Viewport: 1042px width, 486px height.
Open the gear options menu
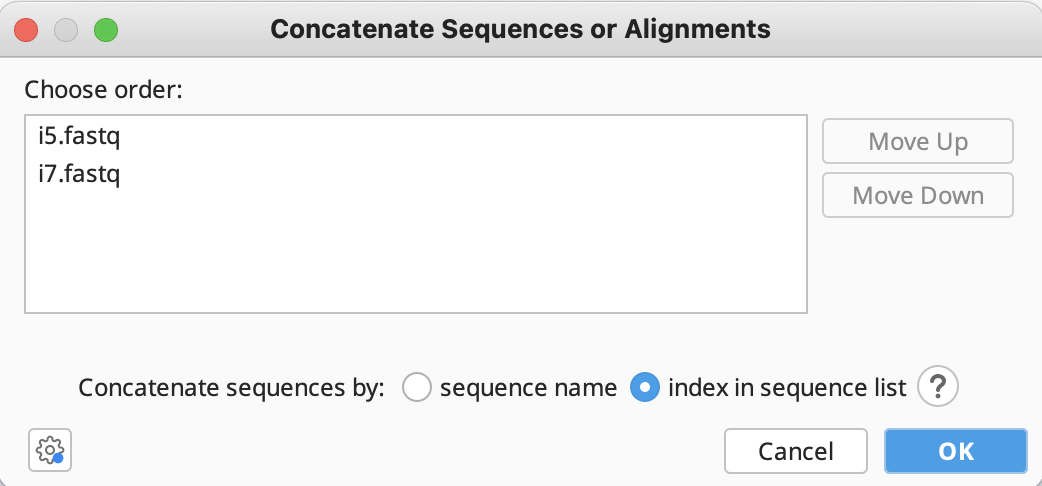pos(51,451)
